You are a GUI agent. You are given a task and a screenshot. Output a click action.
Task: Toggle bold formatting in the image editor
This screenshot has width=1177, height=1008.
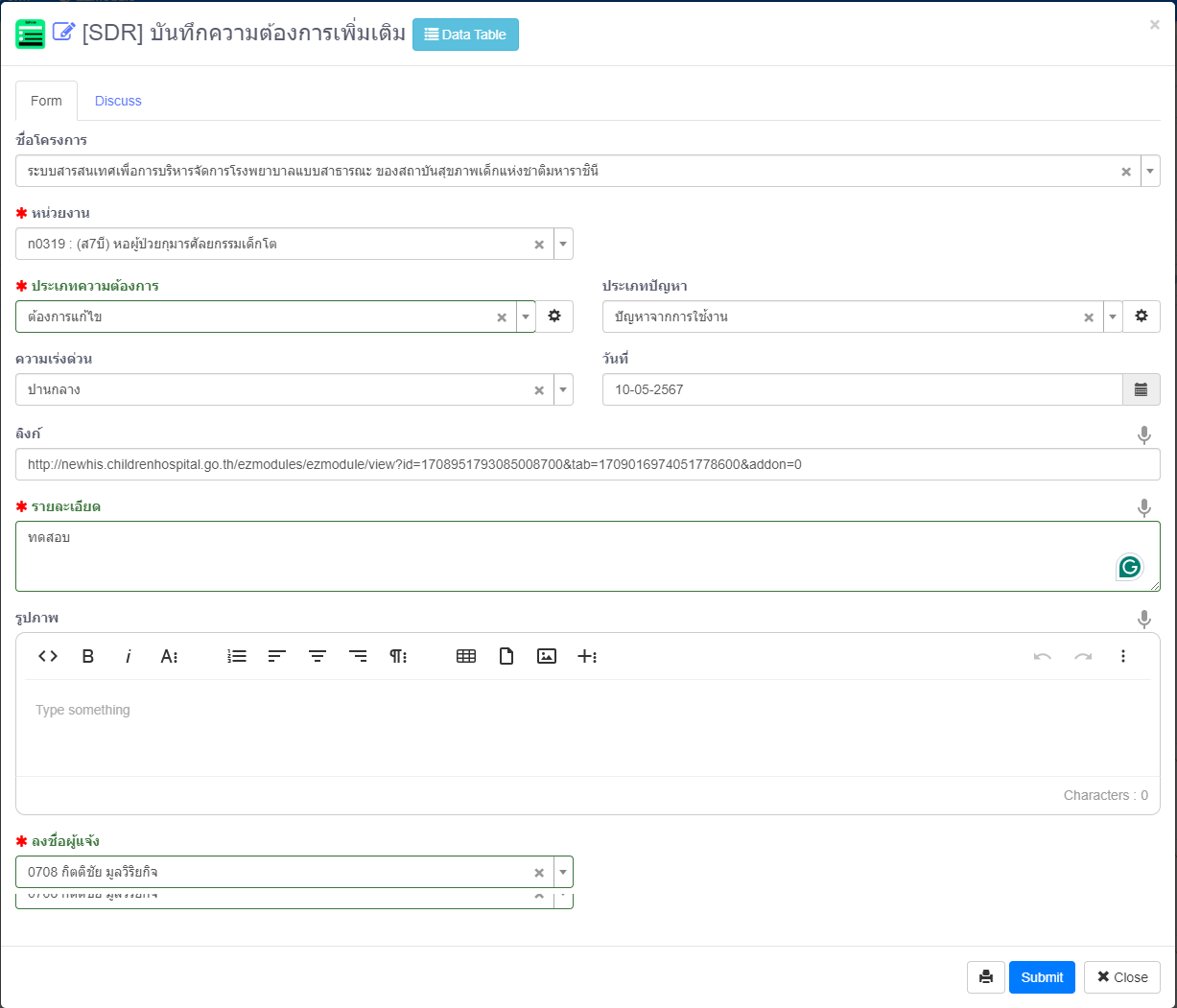[x=88, y=656]
